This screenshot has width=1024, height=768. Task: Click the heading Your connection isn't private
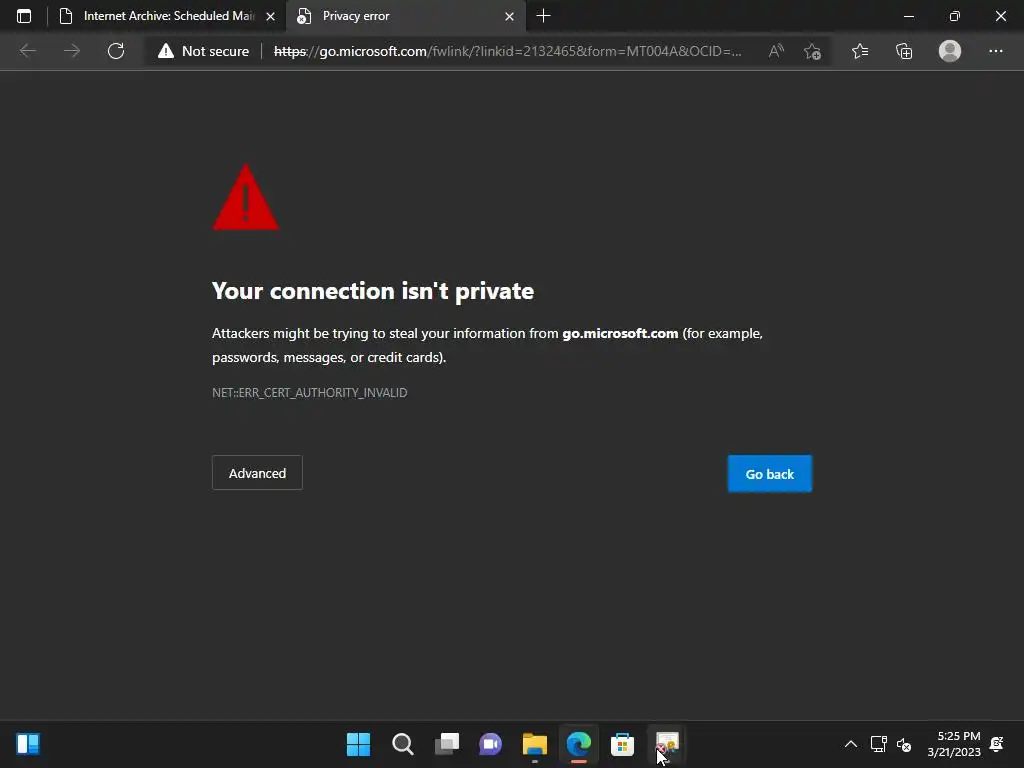373,291
